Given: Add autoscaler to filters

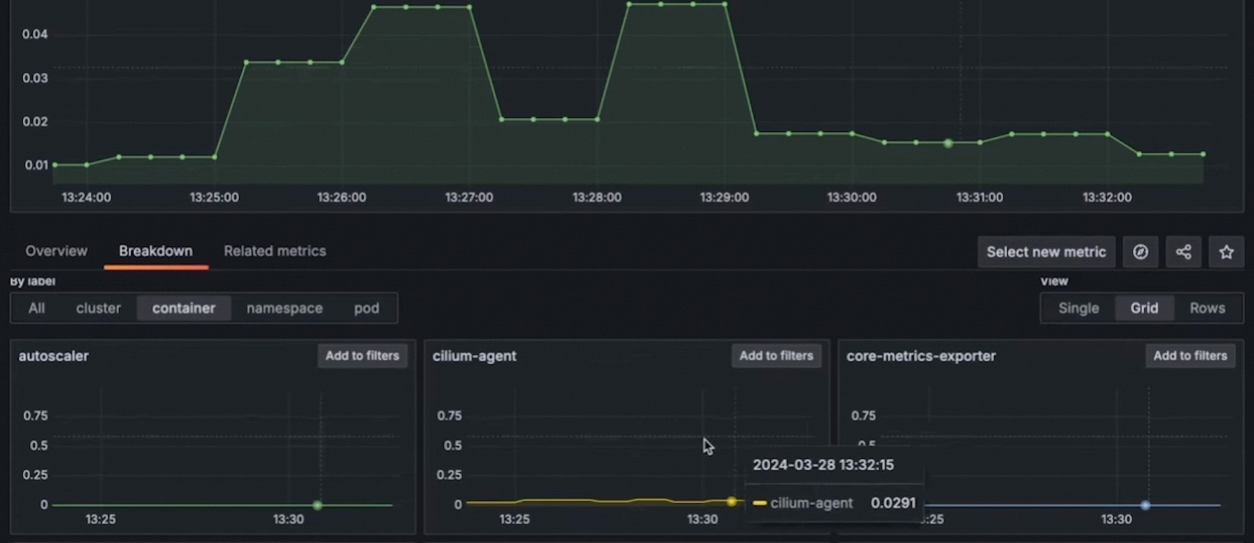Looking at the screenshot, I should tap(362, 356).
